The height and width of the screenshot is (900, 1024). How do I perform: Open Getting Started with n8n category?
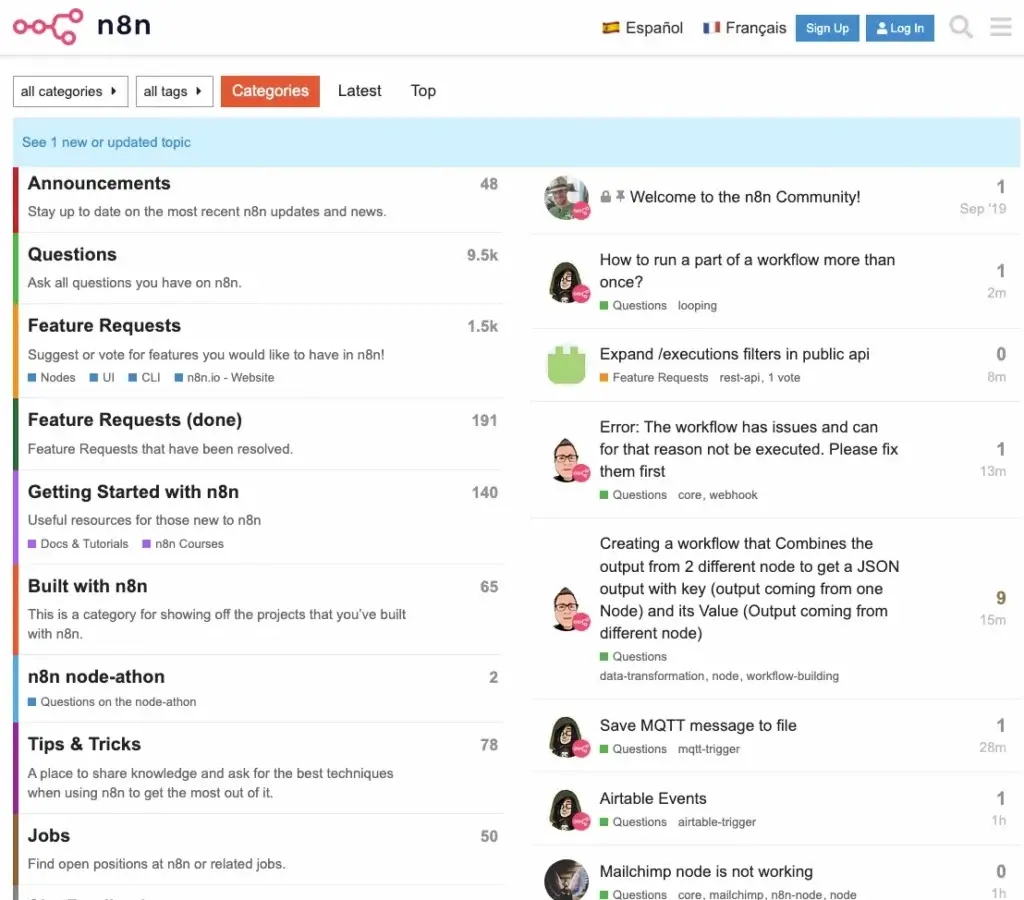coord(133,492)
